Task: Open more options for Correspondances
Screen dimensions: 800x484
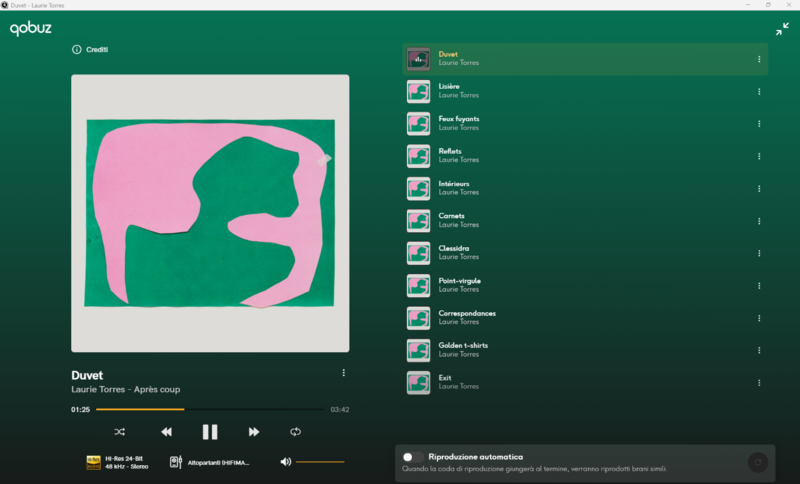Action: 759,318
